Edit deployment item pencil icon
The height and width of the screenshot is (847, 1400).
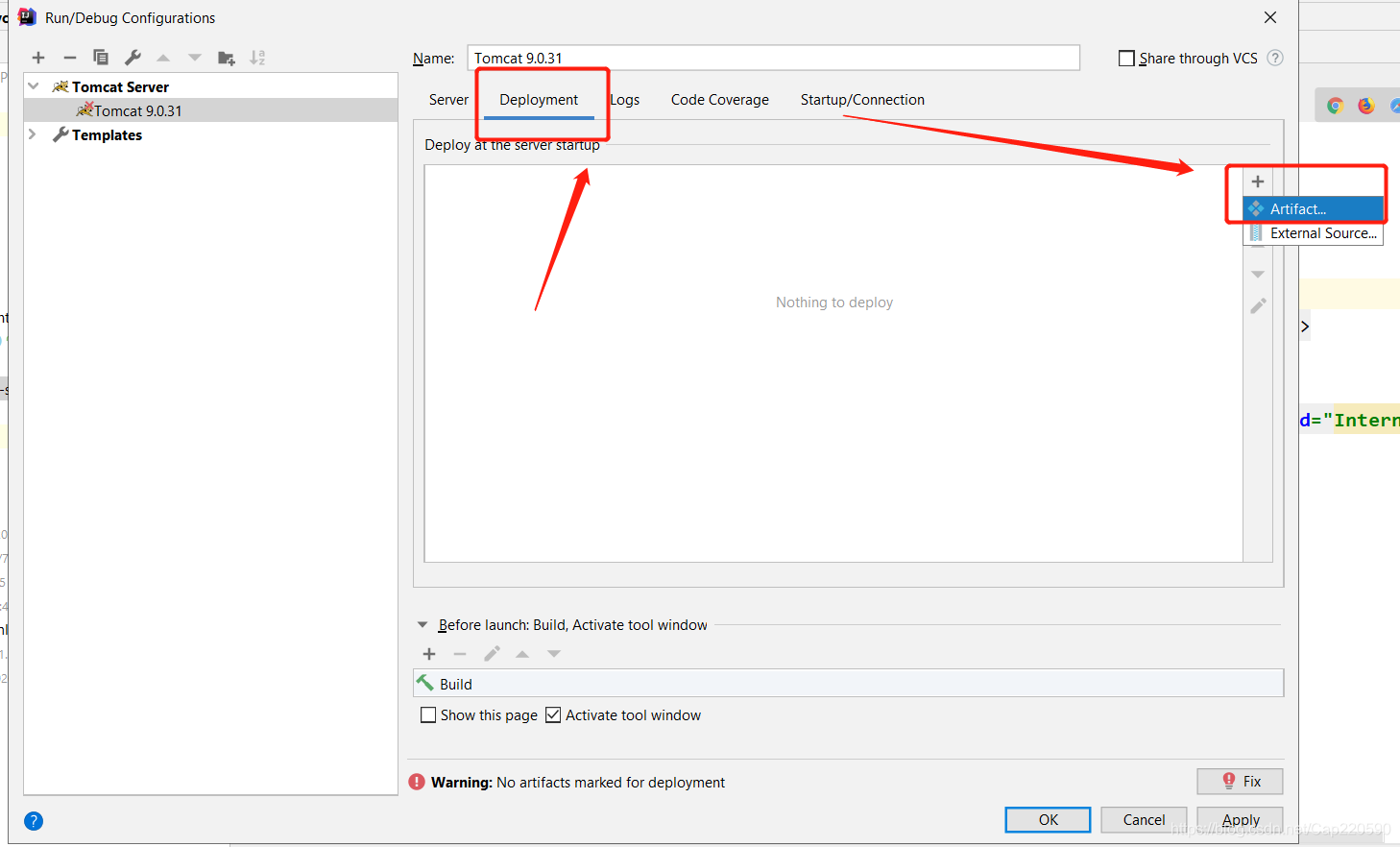click(1258, 306)
